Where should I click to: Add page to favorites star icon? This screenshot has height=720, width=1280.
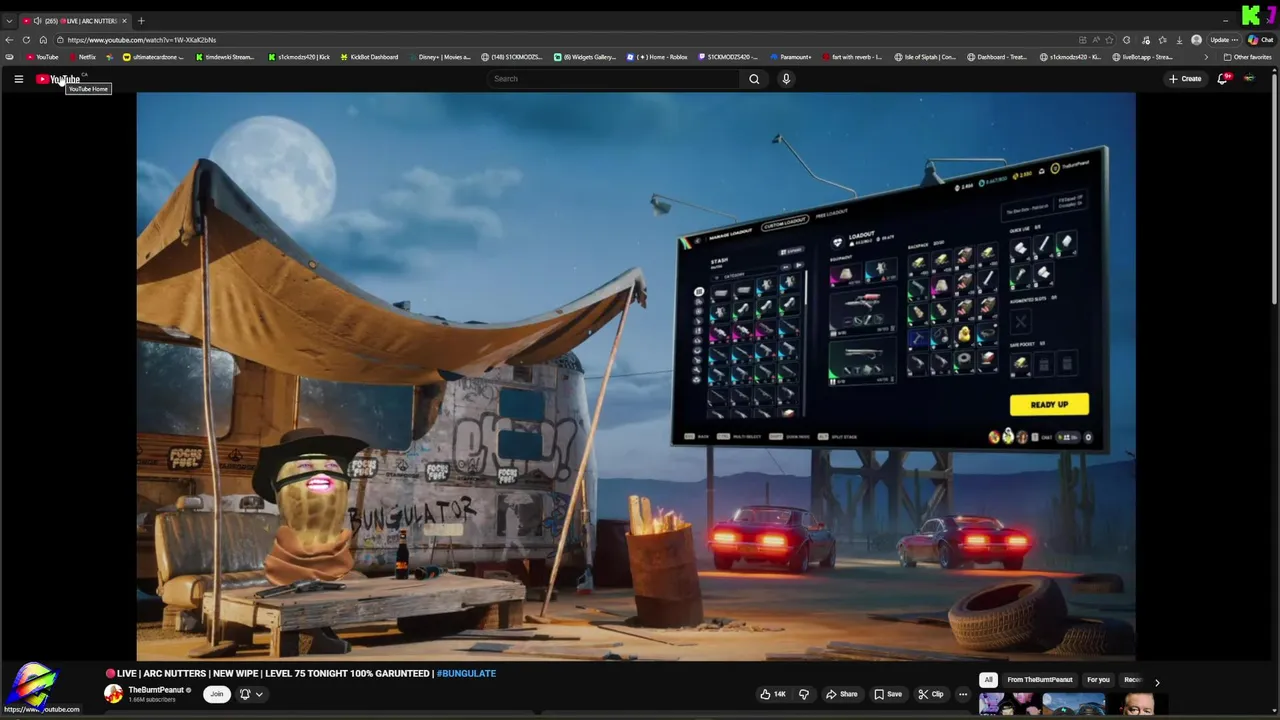pyautogui.click(x=1109, y=40)
